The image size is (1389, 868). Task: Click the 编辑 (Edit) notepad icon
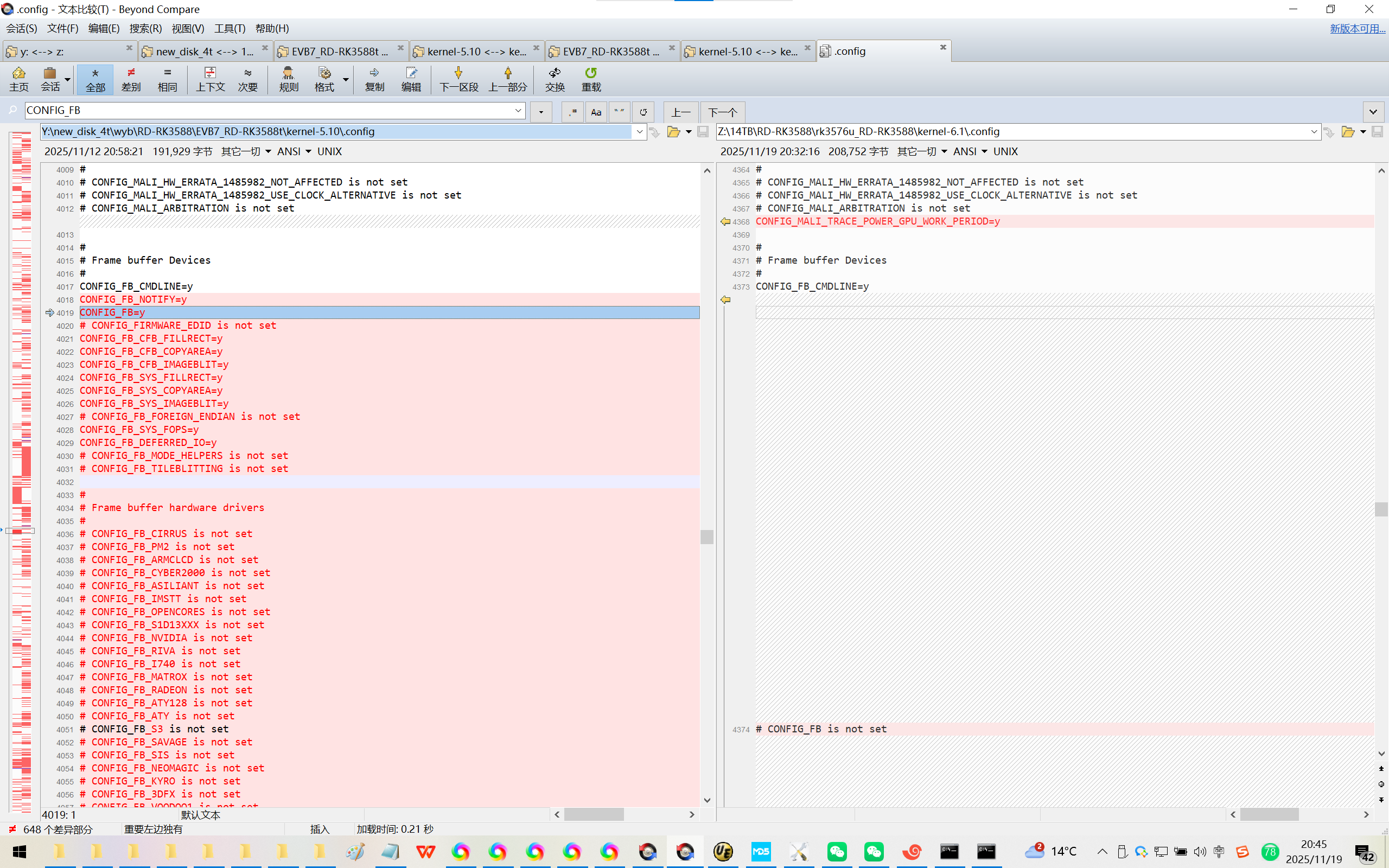411,79
